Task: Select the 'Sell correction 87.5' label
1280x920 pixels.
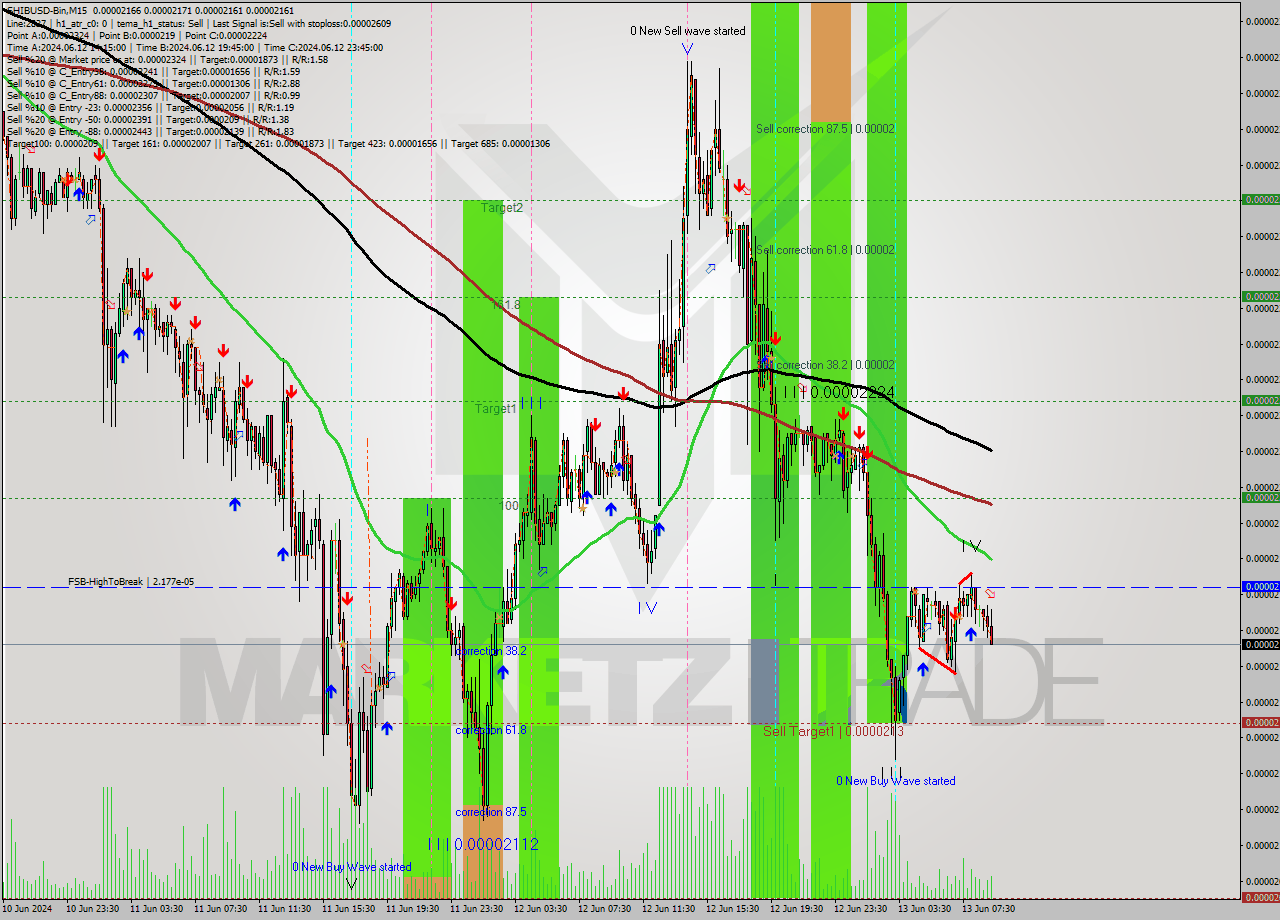Action: click(825, 129)
